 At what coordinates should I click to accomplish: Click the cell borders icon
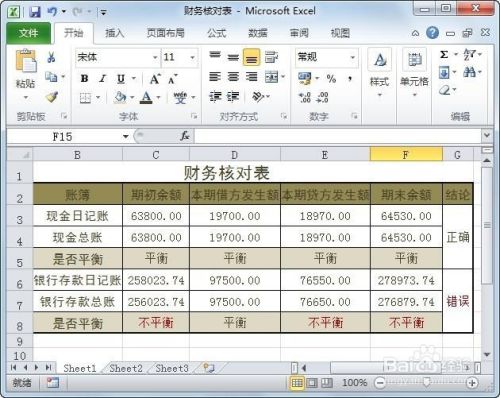tap(85, 98)
